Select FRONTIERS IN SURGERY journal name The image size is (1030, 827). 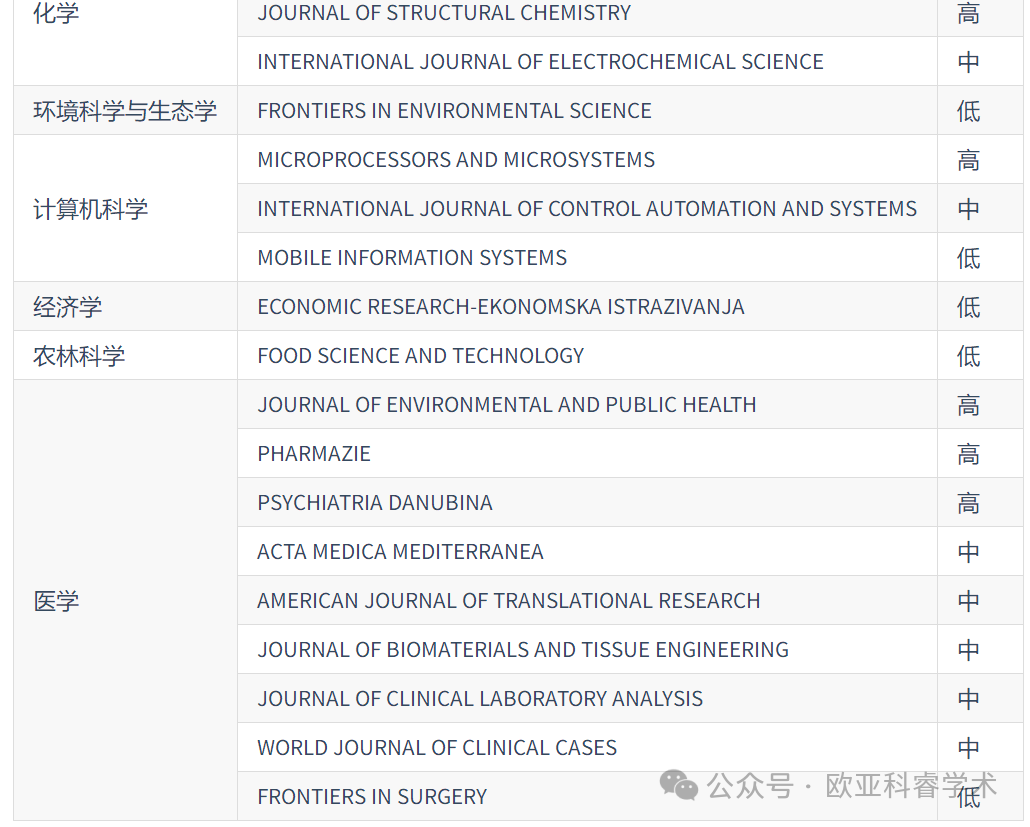click(372, 797)
